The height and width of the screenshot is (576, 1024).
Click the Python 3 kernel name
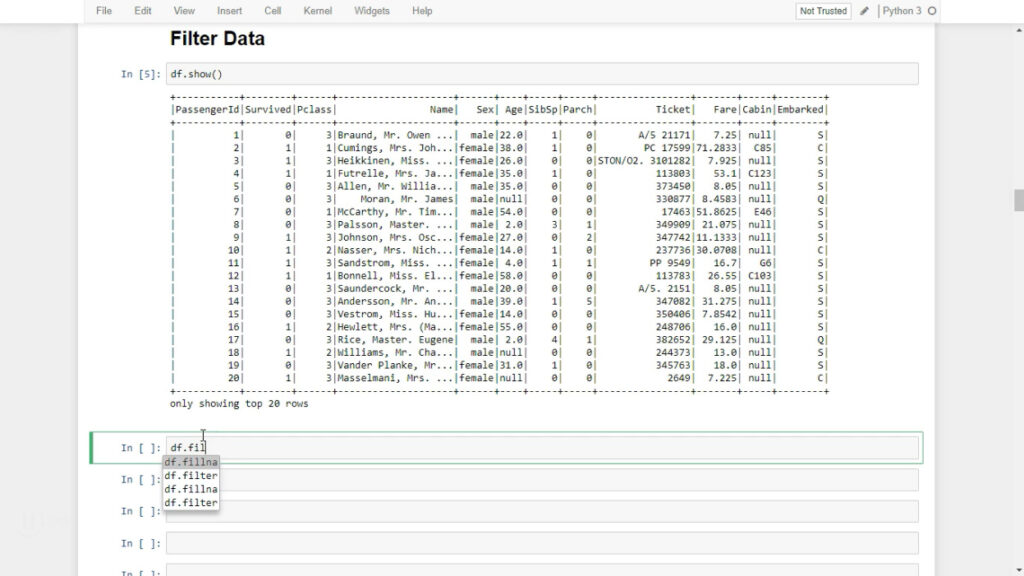point(902,11)
